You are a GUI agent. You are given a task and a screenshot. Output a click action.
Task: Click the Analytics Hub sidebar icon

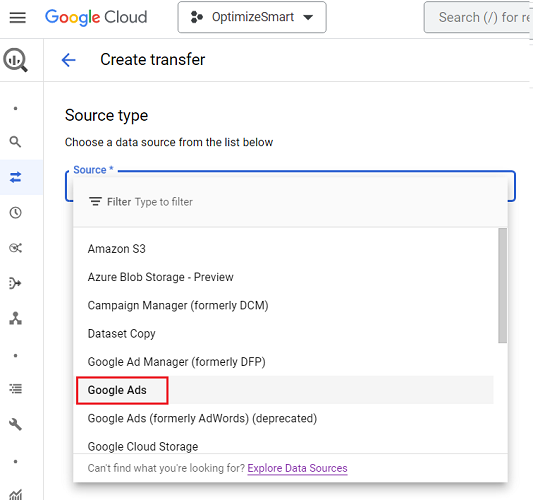point(15,248)
